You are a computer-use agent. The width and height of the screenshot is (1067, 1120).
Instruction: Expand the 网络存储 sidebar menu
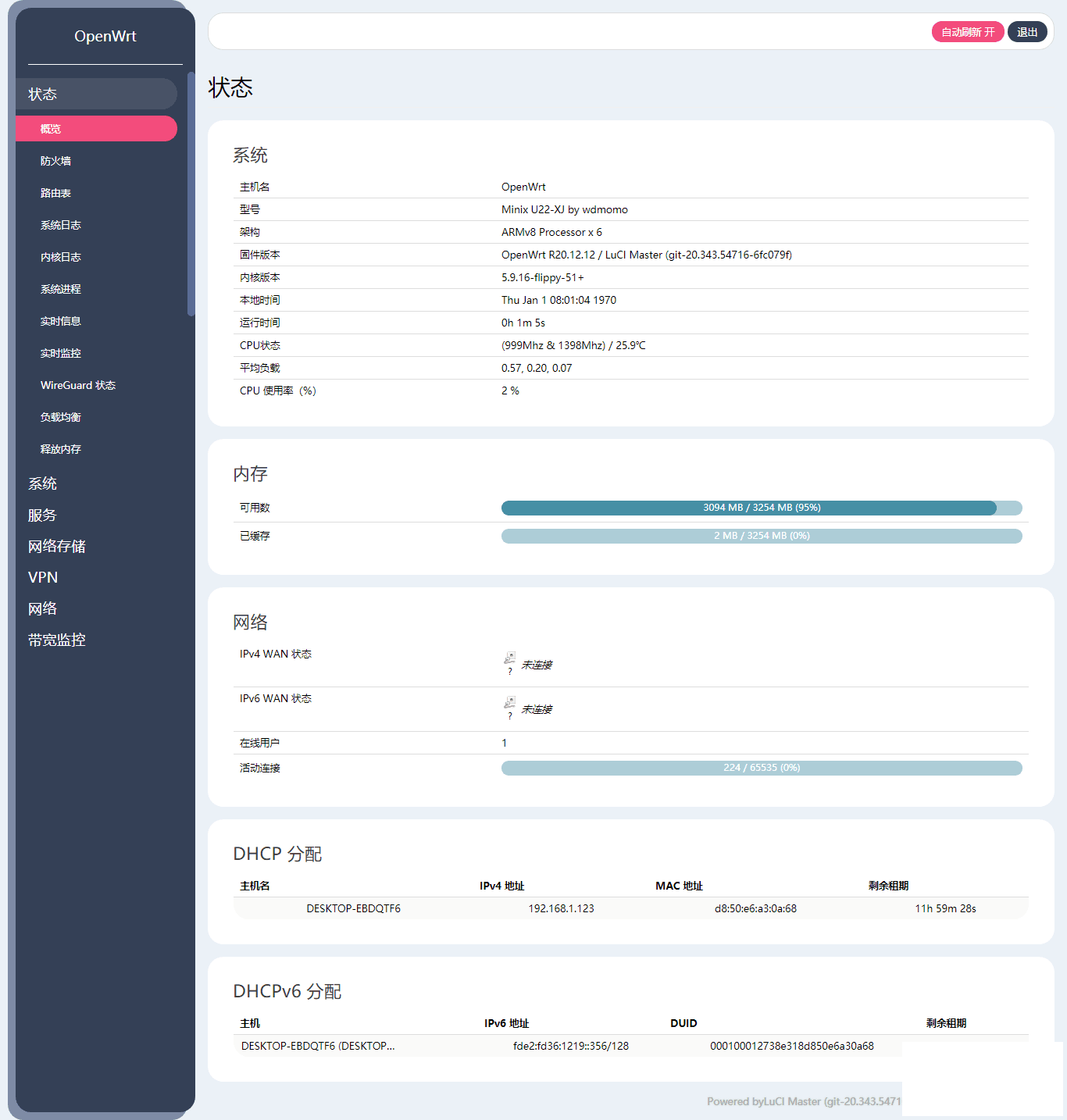(57, 546)
